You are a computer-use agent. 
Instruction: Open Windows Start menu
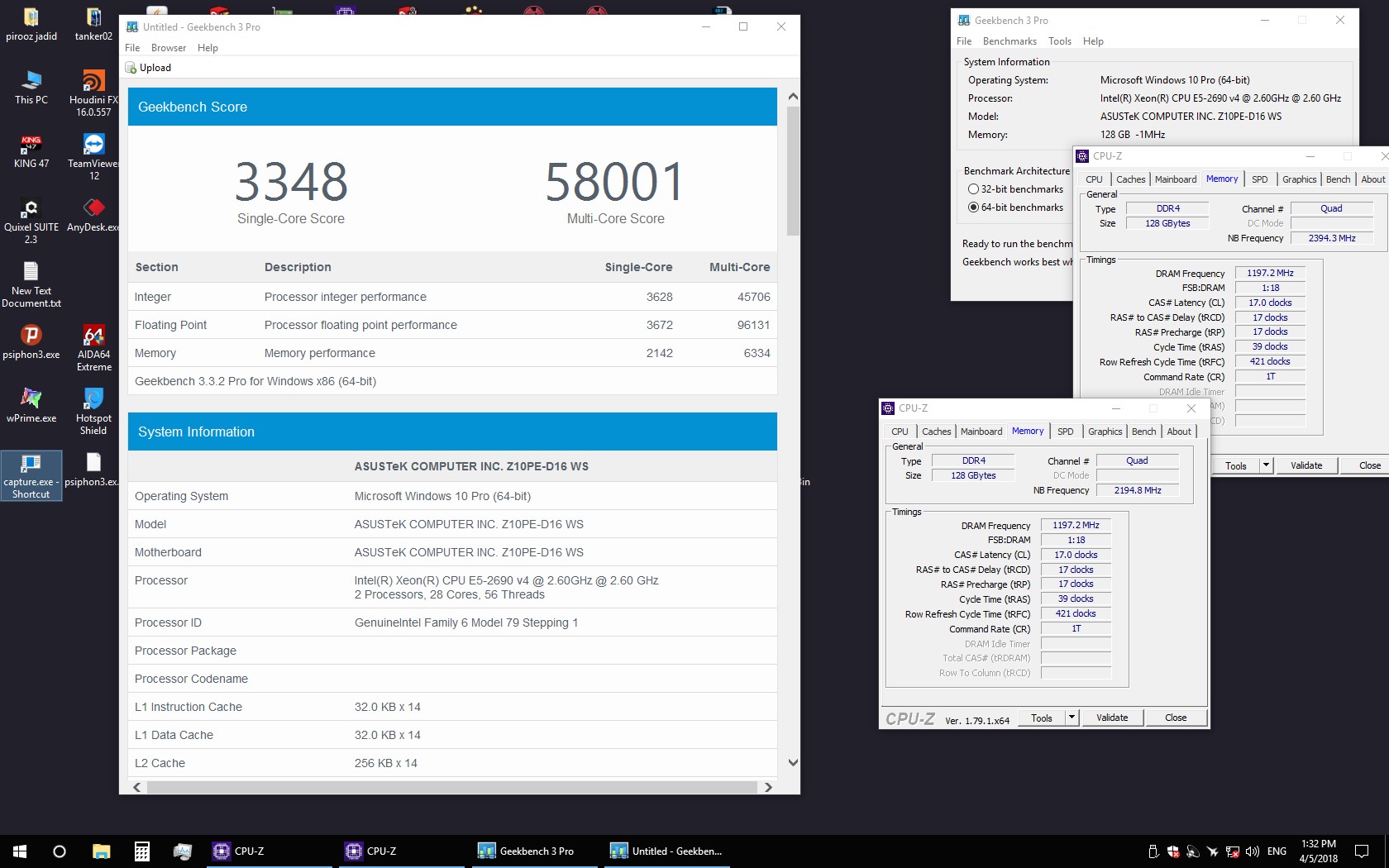click(x=20, y=851)
